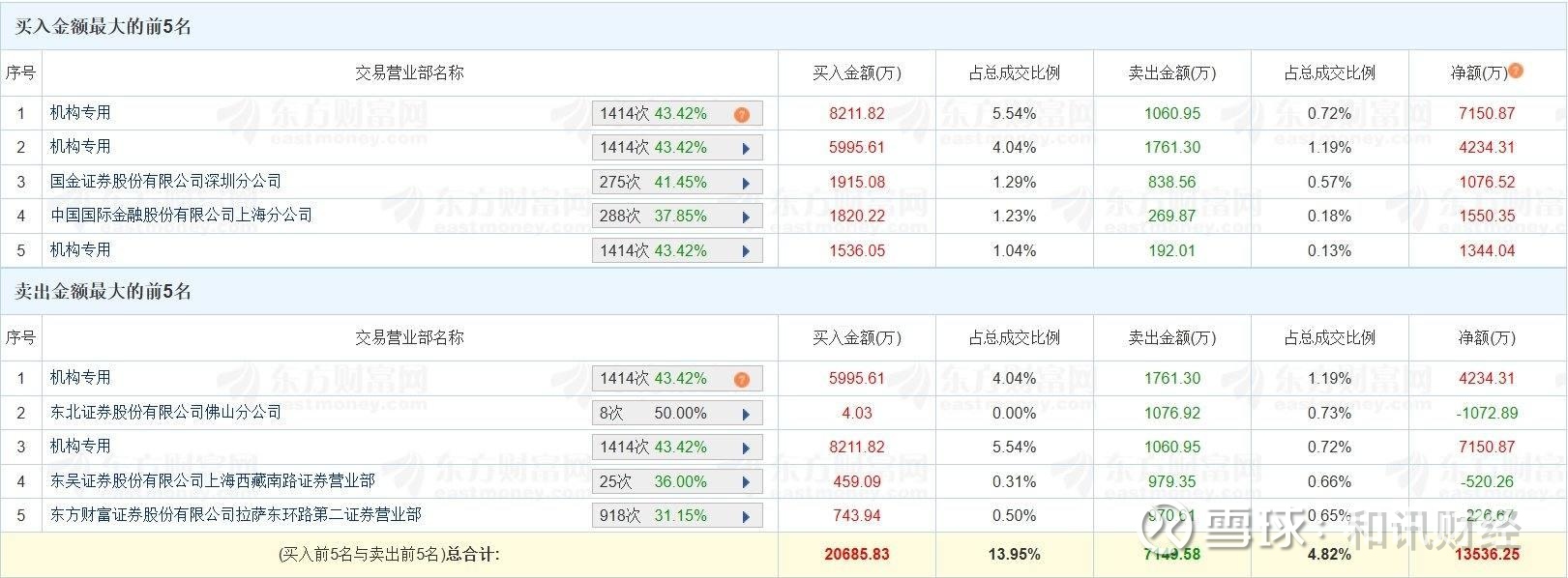Expand arrow for 东方财富证券拉萨 stats
The image size is (1568, 578).
[x=746, y=516]
